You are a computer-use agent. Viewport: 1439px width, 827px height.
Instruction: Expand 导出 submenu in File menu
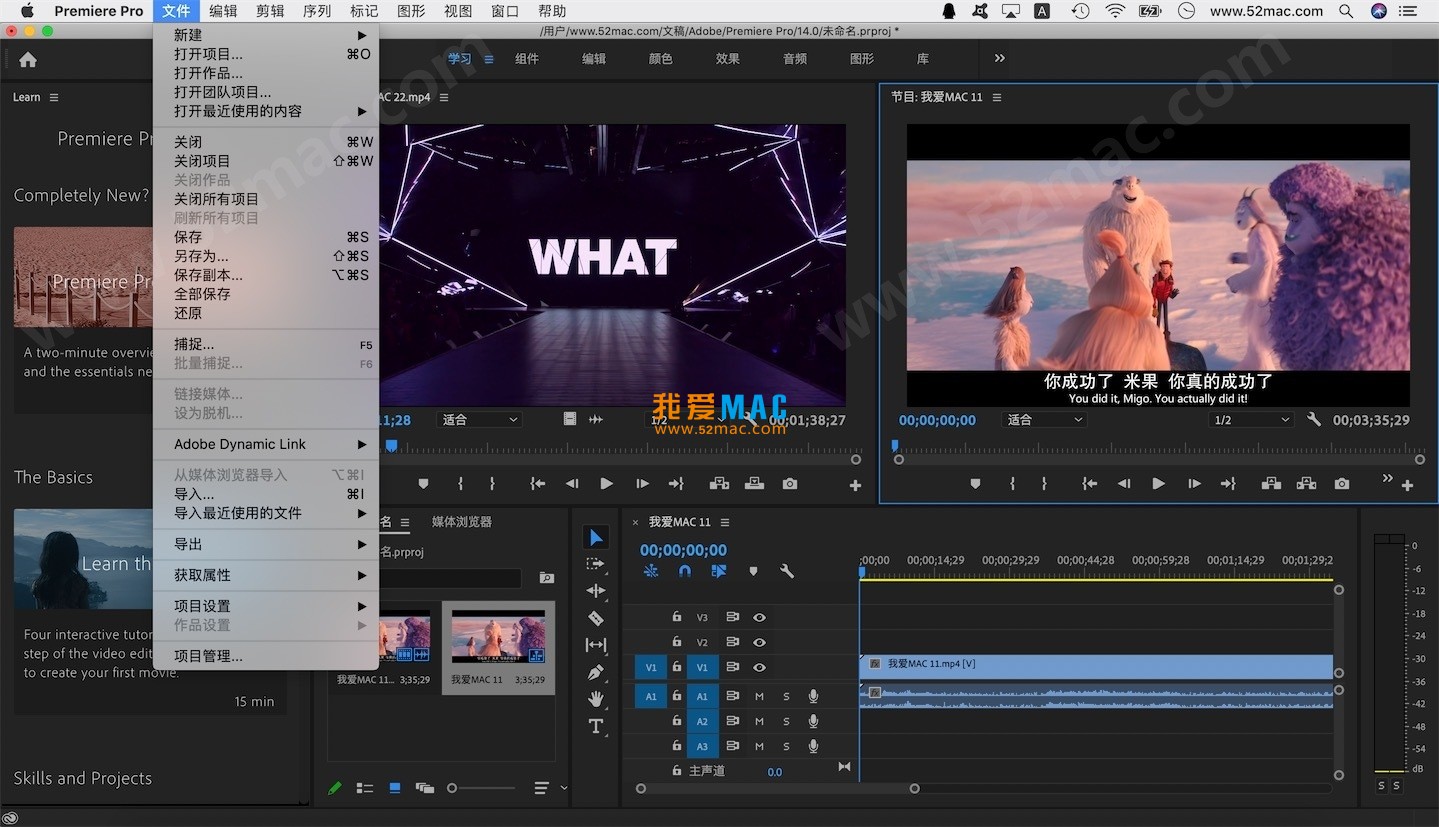tap(266, 544)
